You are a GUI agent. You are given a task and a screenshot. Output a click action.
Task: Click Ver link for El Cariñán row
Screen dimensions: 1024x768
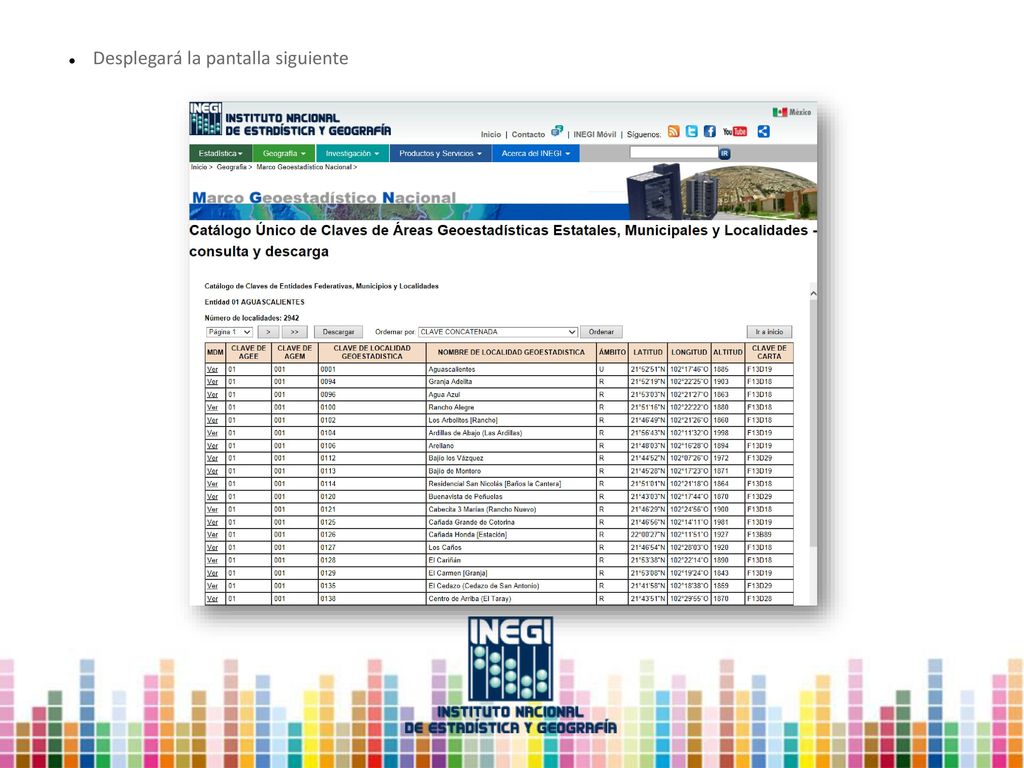[212, 560]
